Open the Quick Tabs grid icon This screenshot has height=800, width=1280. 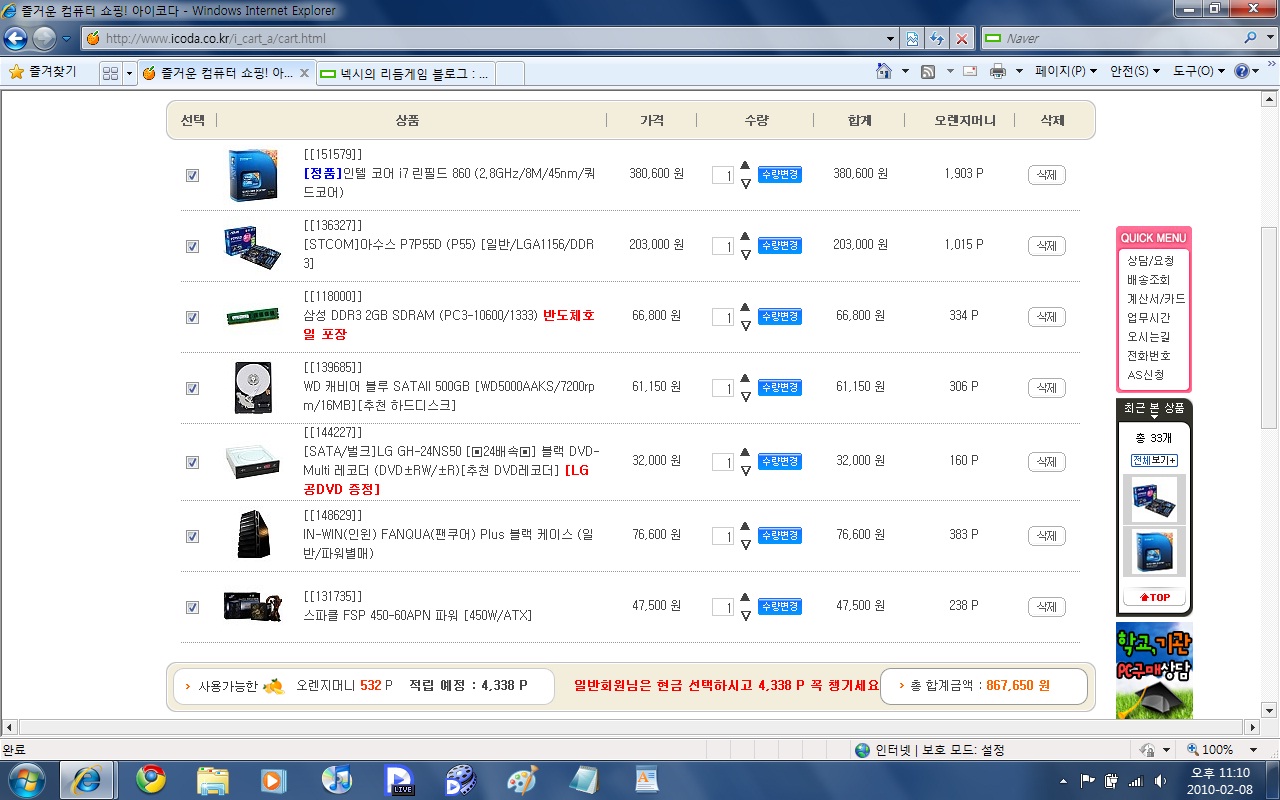[x=110, y=73]
